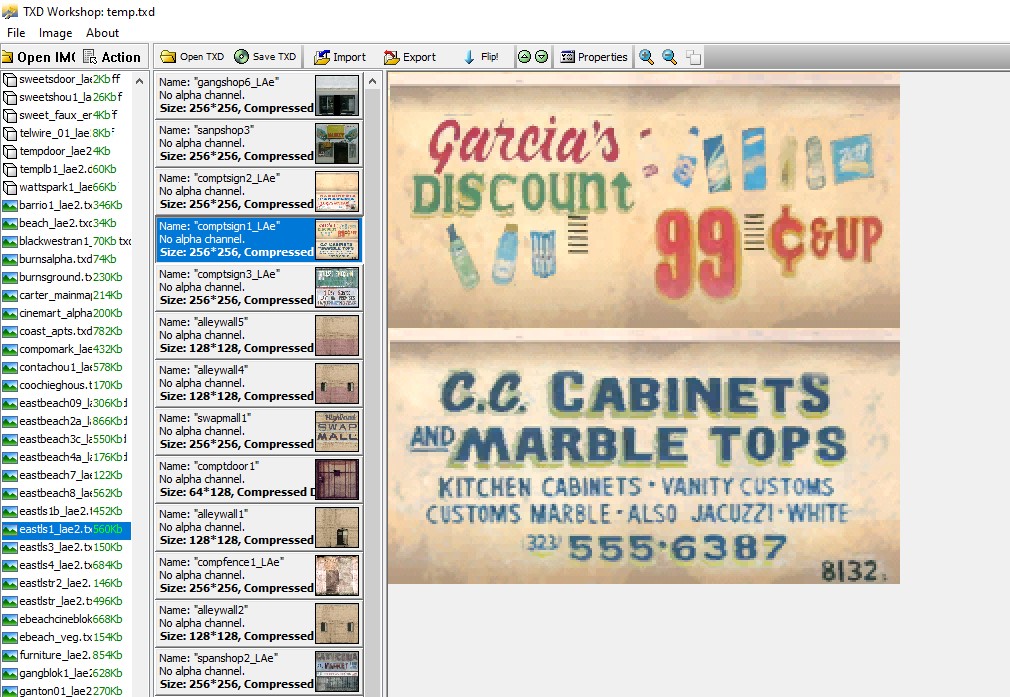The image size is (1010, 697).
Task: Select the sanpshop3 texture
Action: (258, 143)
